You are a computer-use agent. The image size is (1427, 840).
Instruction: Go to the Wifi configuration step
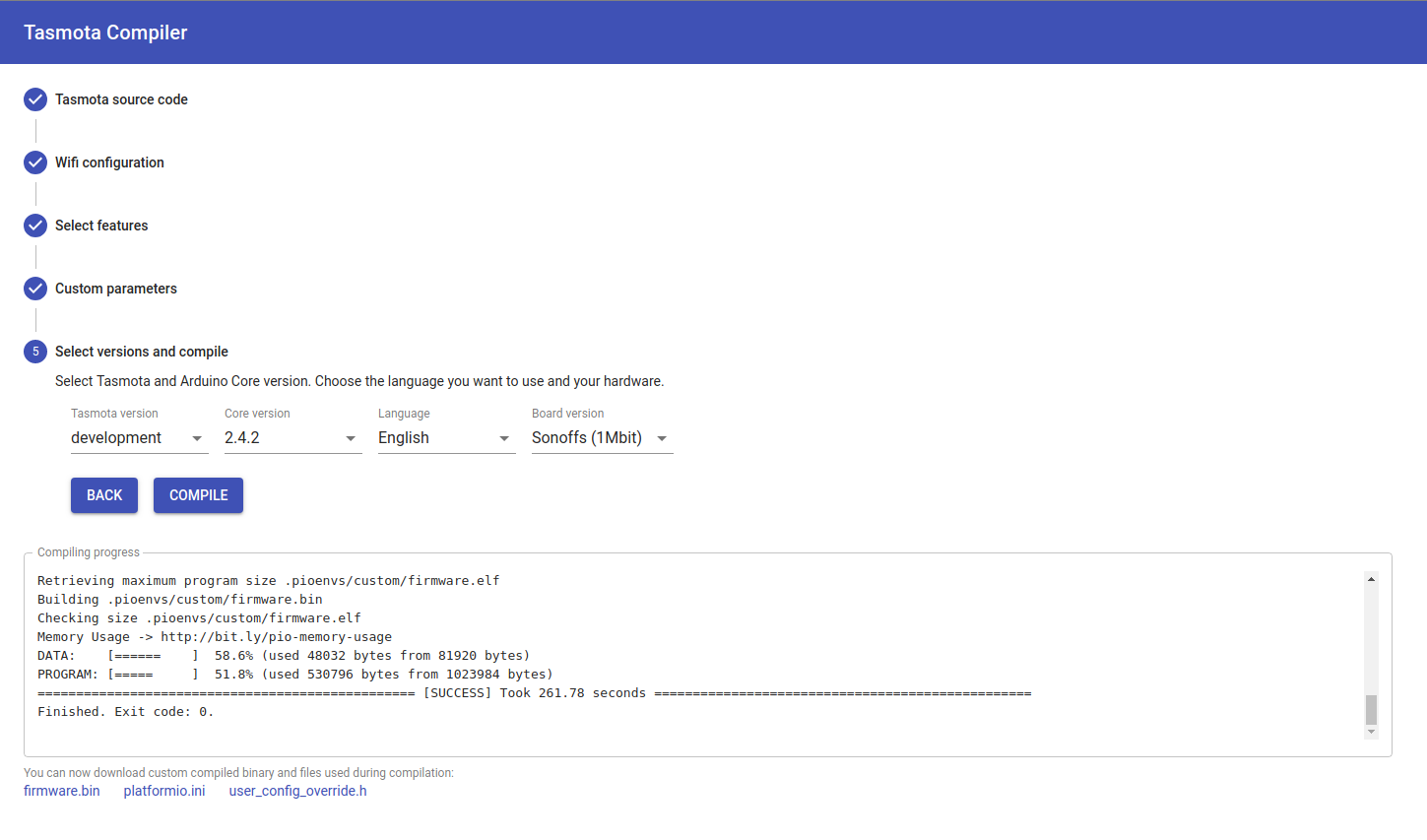point(109,162)
